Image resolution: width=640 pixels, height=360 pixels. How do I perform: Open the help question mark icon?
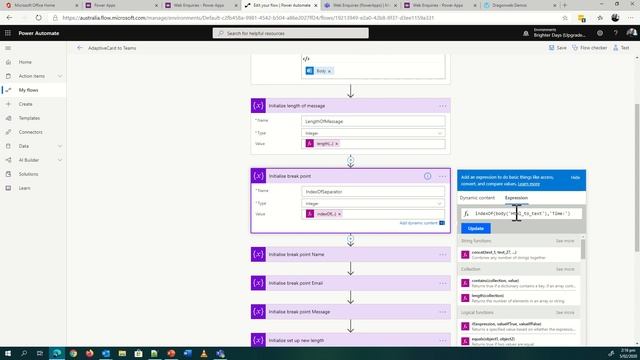[616, 33]
